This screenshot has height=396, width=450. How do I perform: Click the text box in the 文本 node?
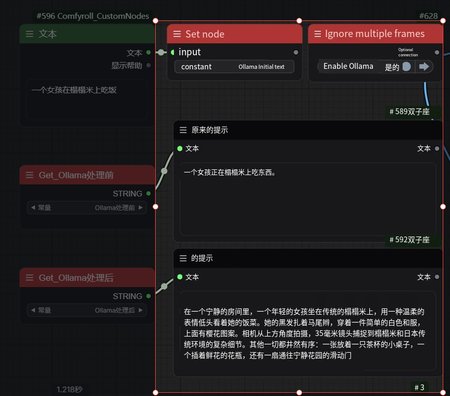click(87, 100)
